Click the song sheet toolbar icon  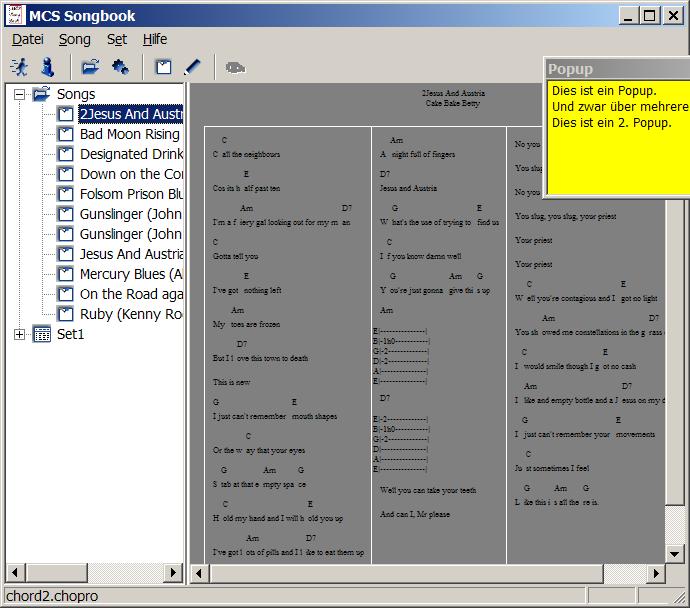pos(163,67)
